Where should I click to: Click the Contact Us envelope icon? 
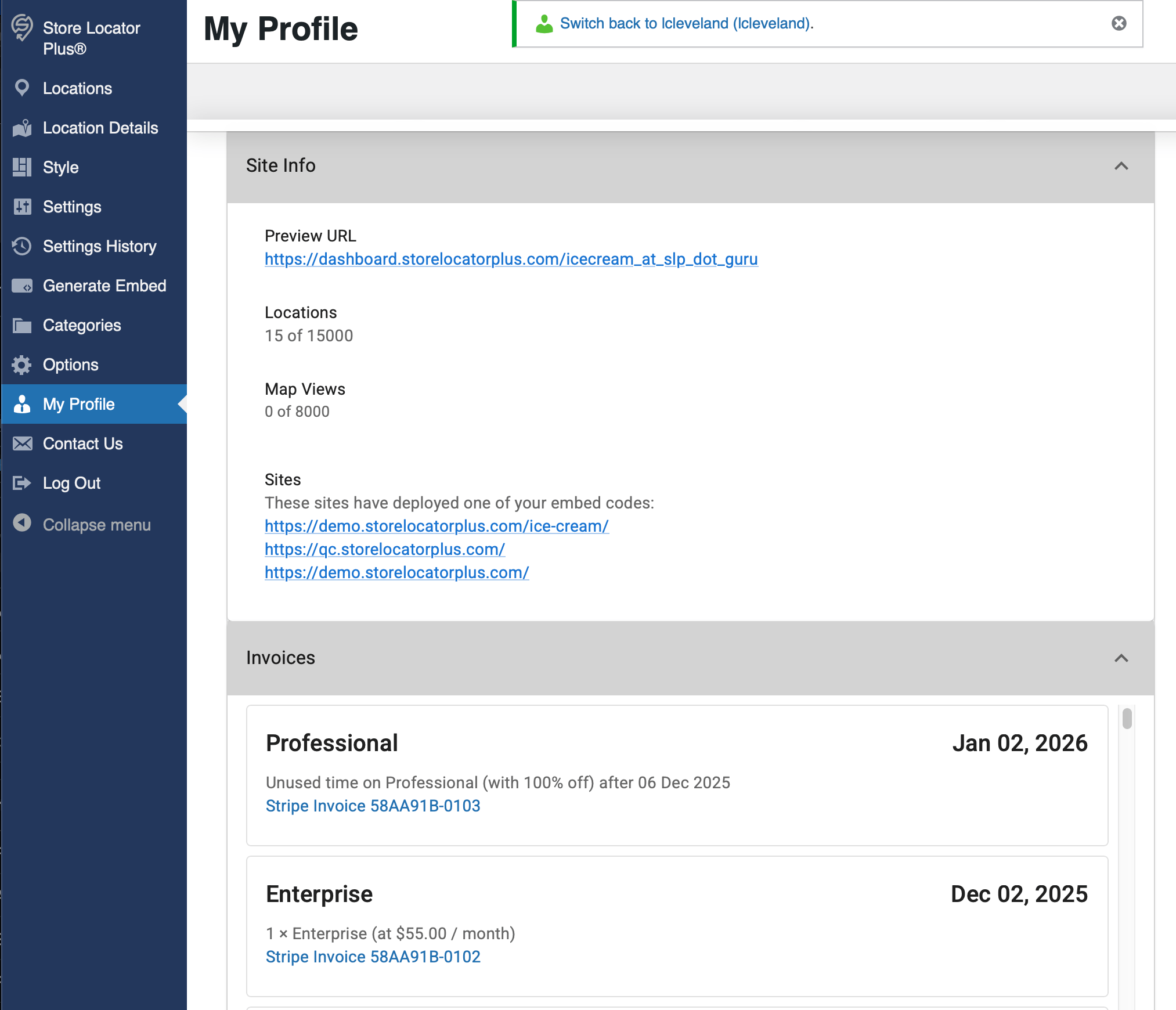click(22, 443)
